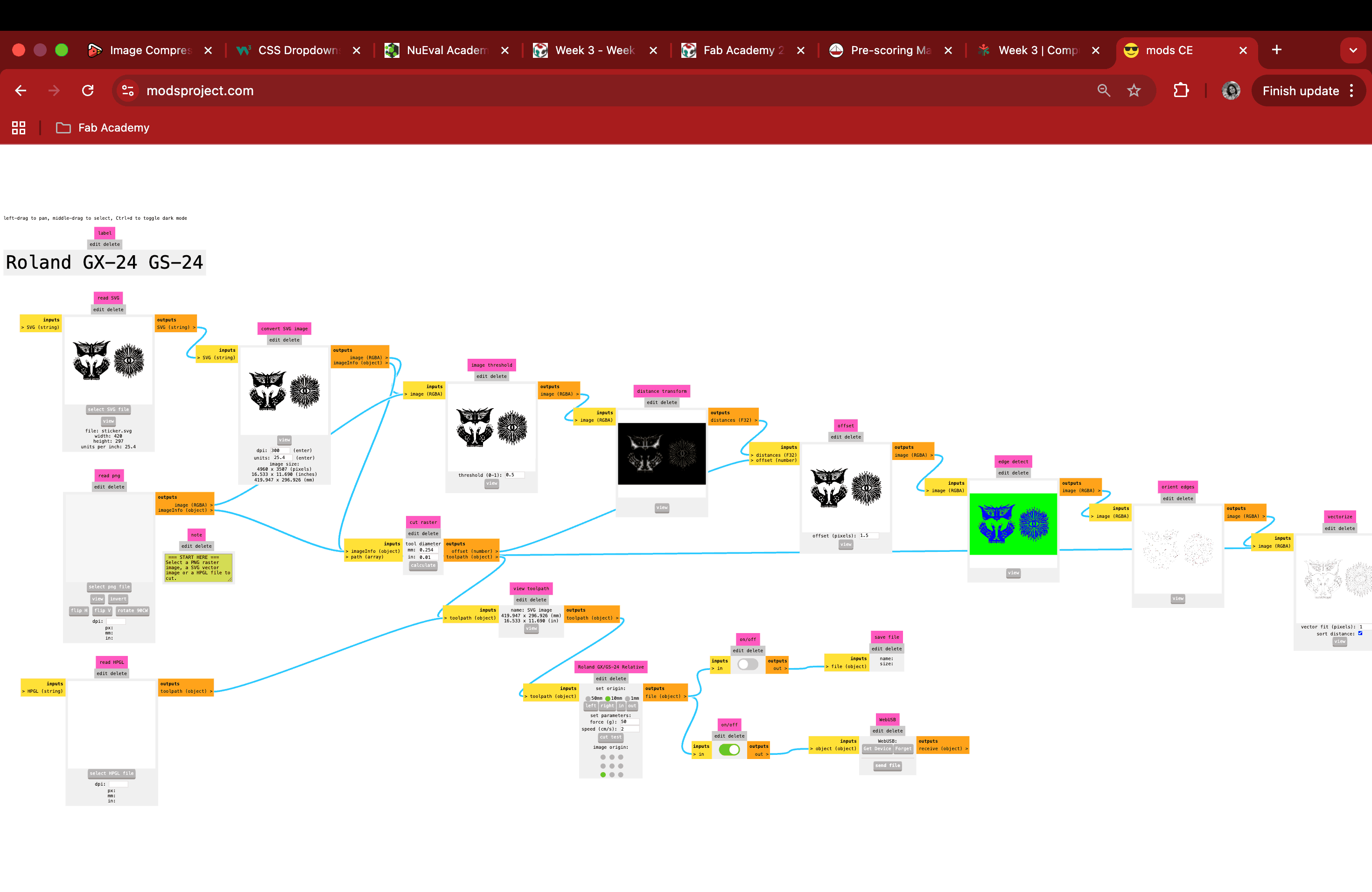Open the Chrome three-dot menu
The image size is (1372, 892).
[x=1351, y=91]
